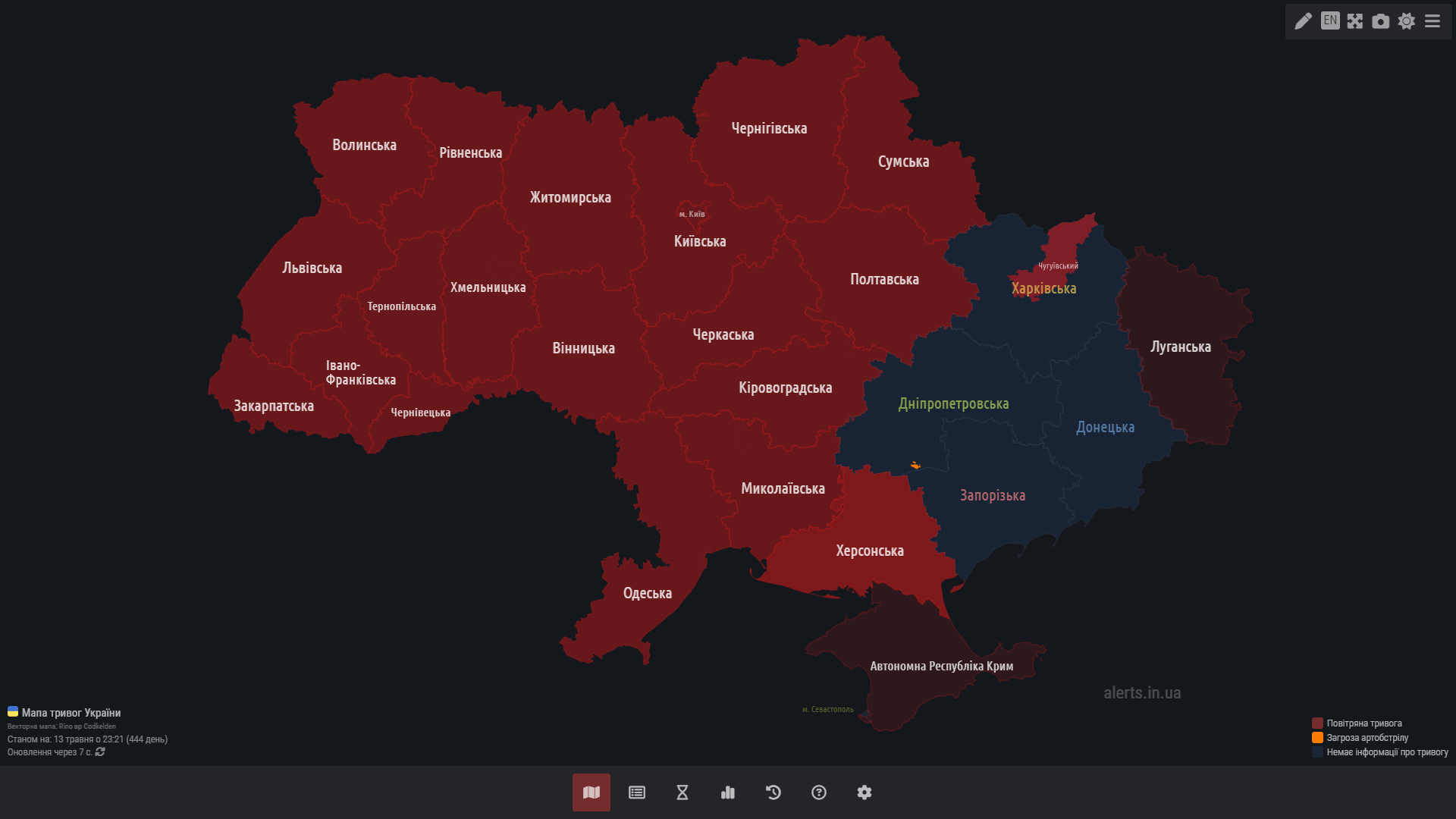This screenshot has height=819, width=1456.
Task: Select the pencil draw tool icon
Action: [1303, 21]
